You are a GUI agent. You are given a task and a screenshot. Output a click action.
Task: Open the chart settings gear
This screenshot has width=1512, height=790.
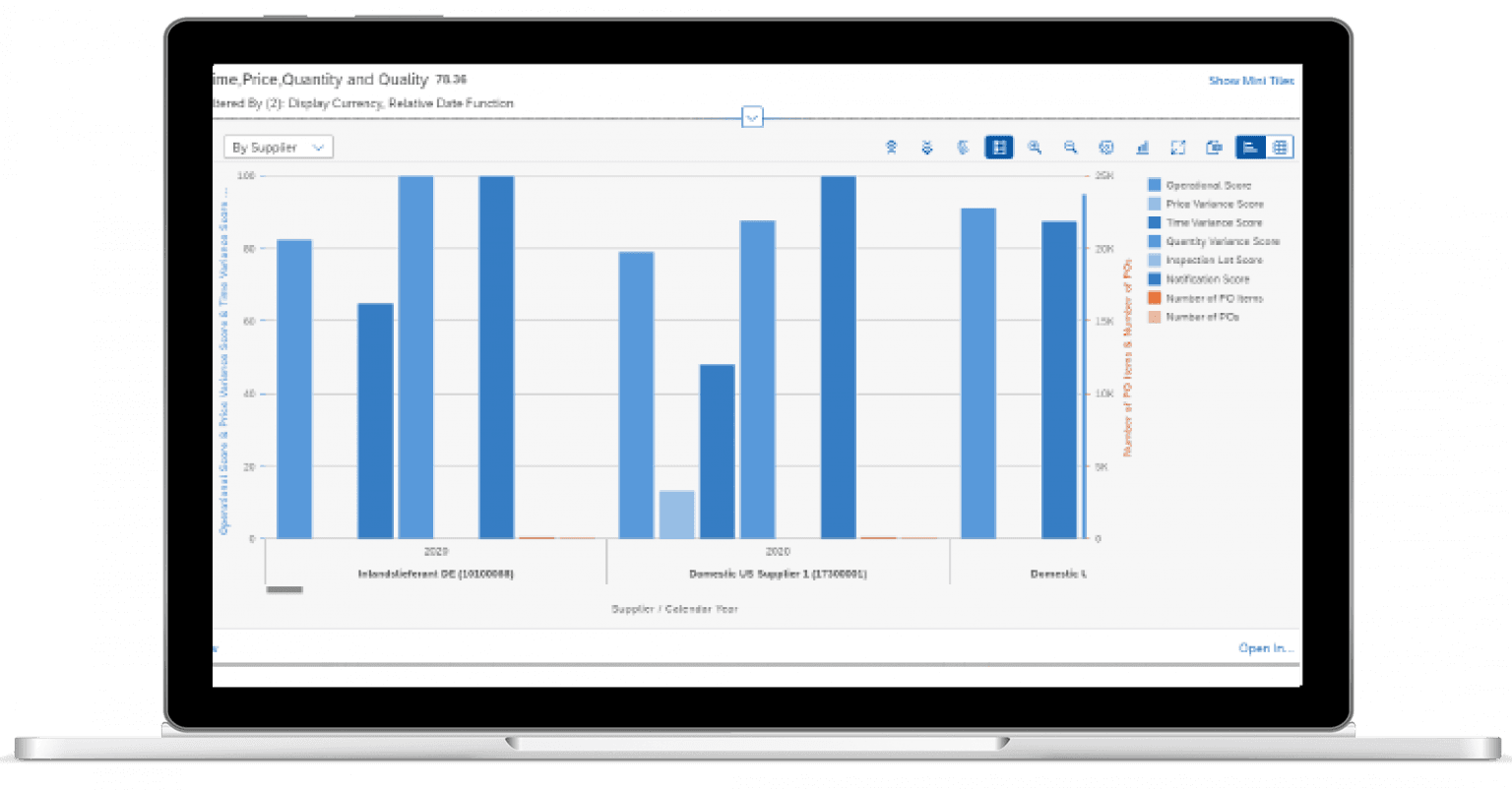pyautogui.click(x=1106, y=148)
